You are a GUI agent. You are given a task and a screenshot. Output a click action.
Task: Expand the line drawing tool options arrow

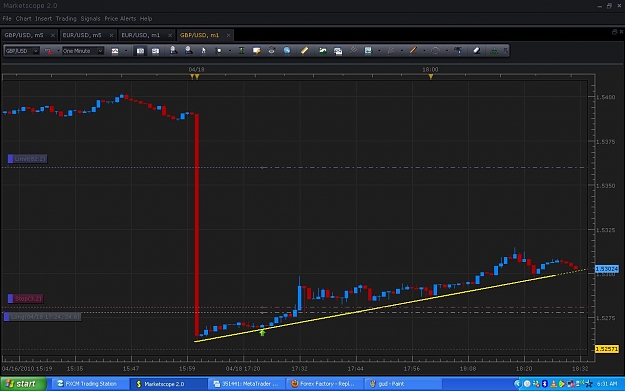[x=424, y=51]
